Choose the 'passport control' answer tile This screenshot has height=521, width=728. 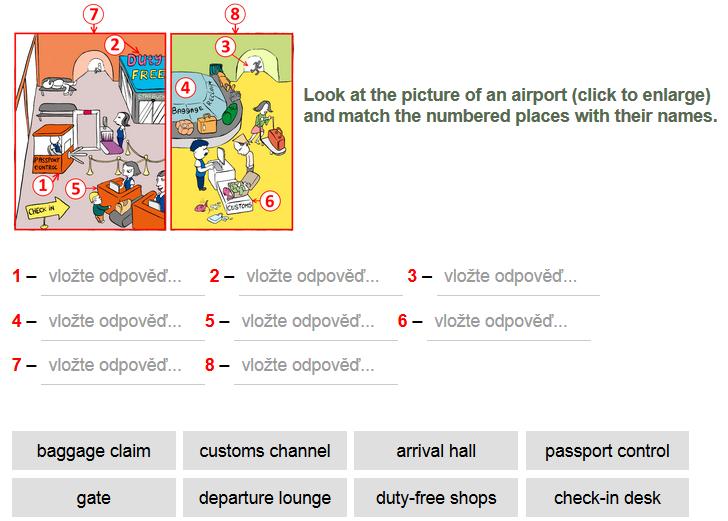pos(607,450)
